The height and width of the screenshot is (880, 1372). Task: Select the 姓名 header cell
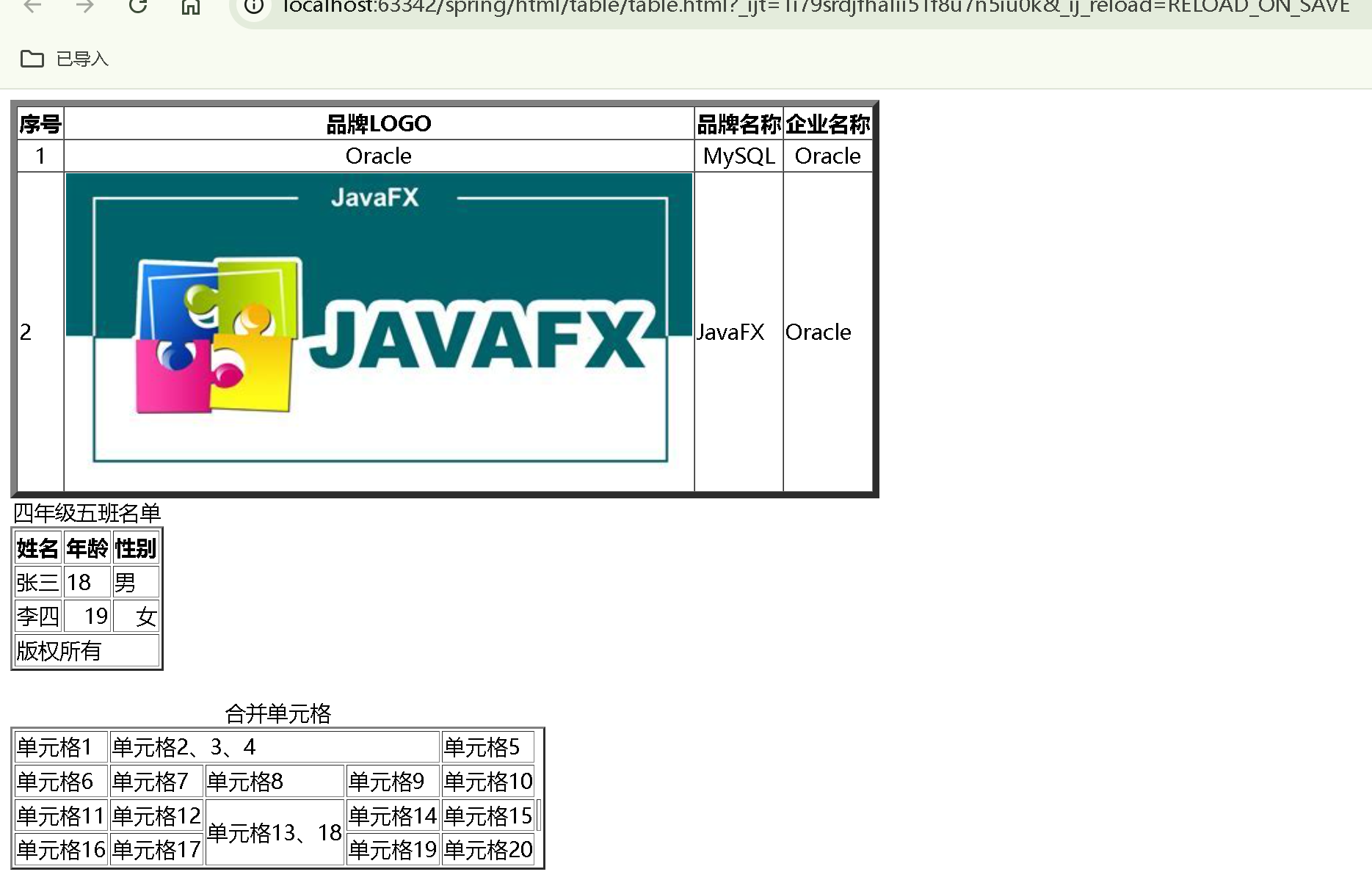(x=37, y=548)
